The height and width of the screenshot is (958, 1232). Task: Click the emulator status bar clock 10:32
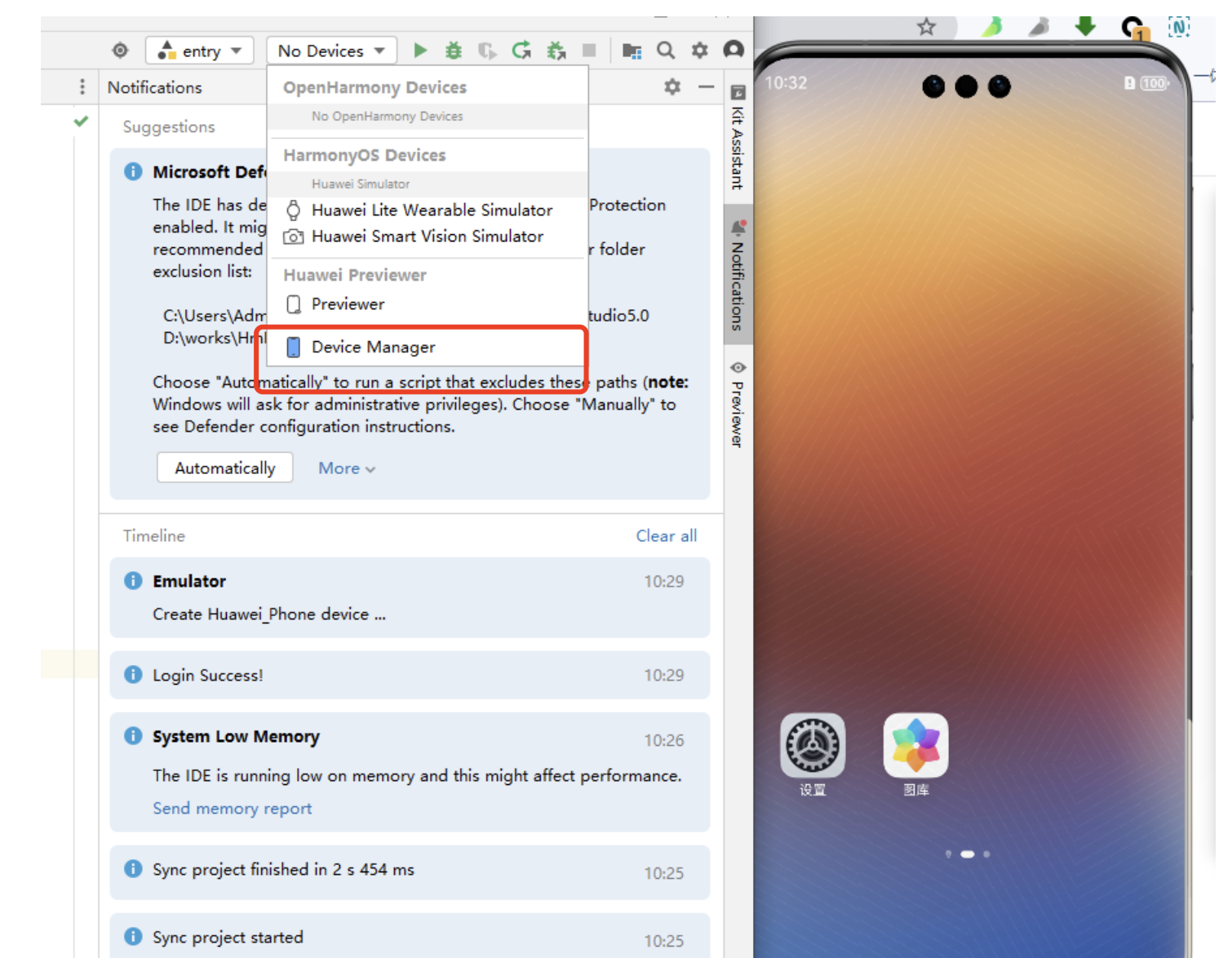[786, 83]
